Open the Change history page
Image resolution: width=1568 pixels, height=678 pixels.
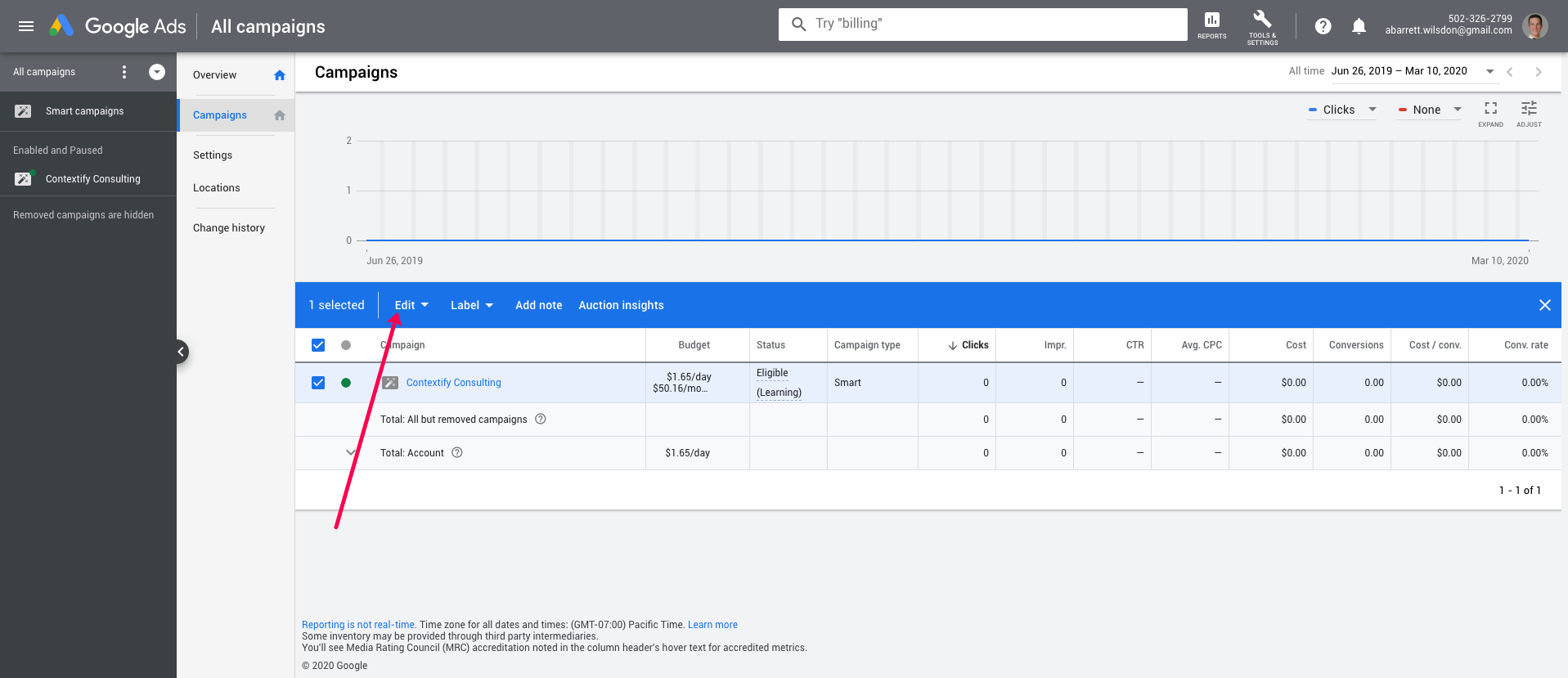click(x=229, y=228)
